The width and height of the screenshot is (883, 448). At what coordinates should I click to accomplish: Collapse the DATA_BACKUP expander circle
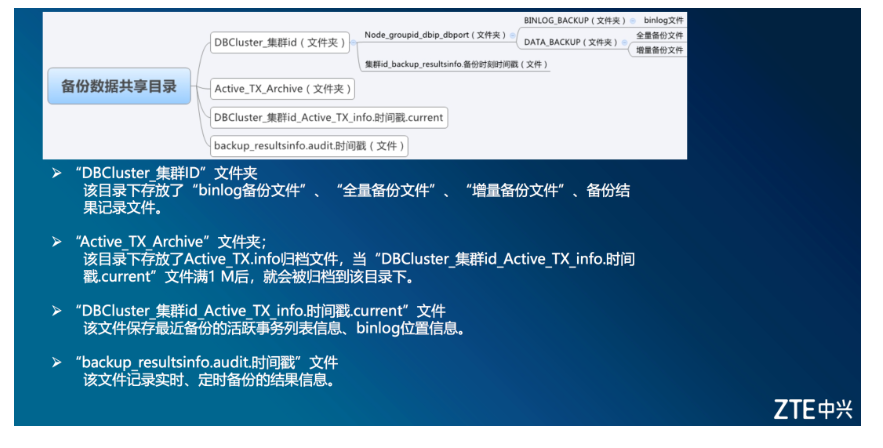pos(625,43)
